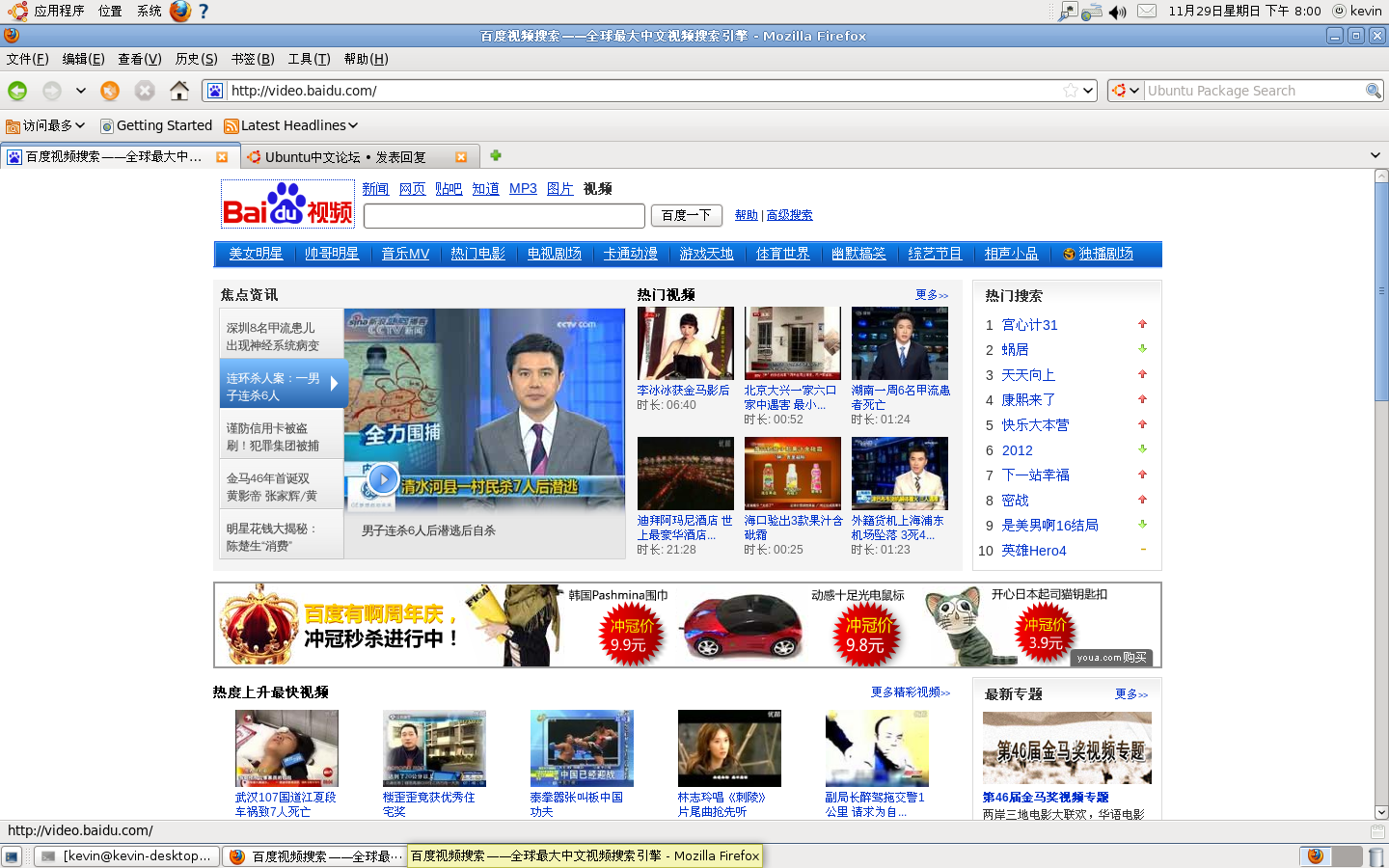Open the mail envelope icon in panel
Viewport: 1389px width, 868px height.
click(x=1147, y=12)
